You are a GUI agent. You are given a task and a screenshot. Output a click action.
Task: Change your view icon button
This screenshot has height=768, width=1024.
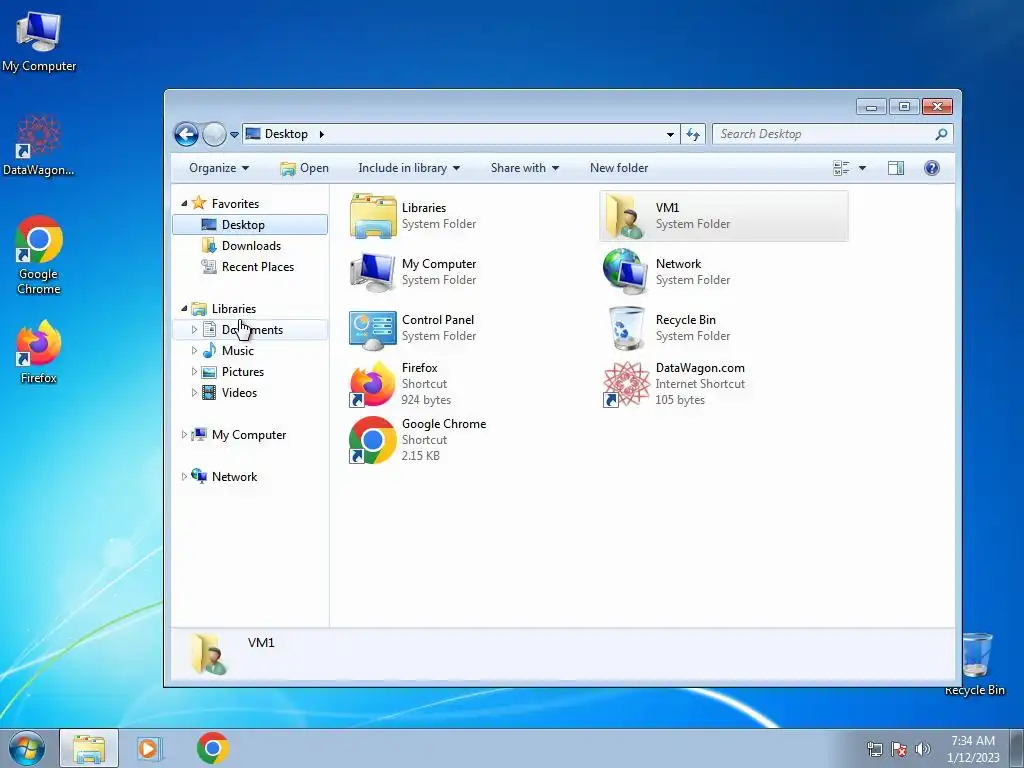841,168
